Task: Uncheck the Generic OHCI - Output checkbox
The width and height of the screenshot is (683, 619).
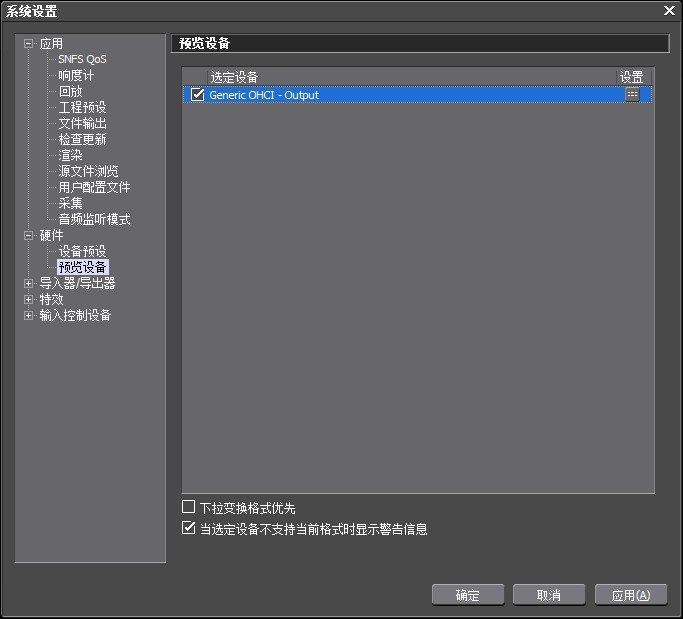Action: pos(198,95)
